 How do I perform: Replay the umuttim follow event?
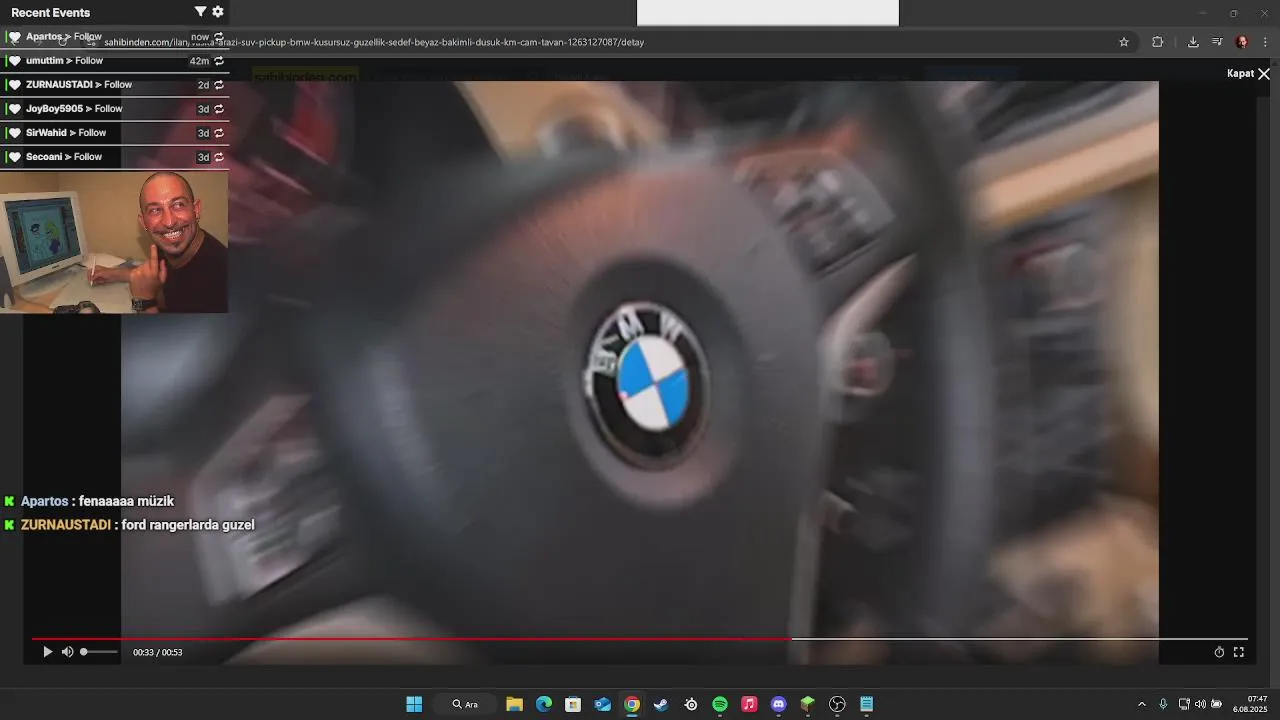pyautogui.click(x=219, y=61)
